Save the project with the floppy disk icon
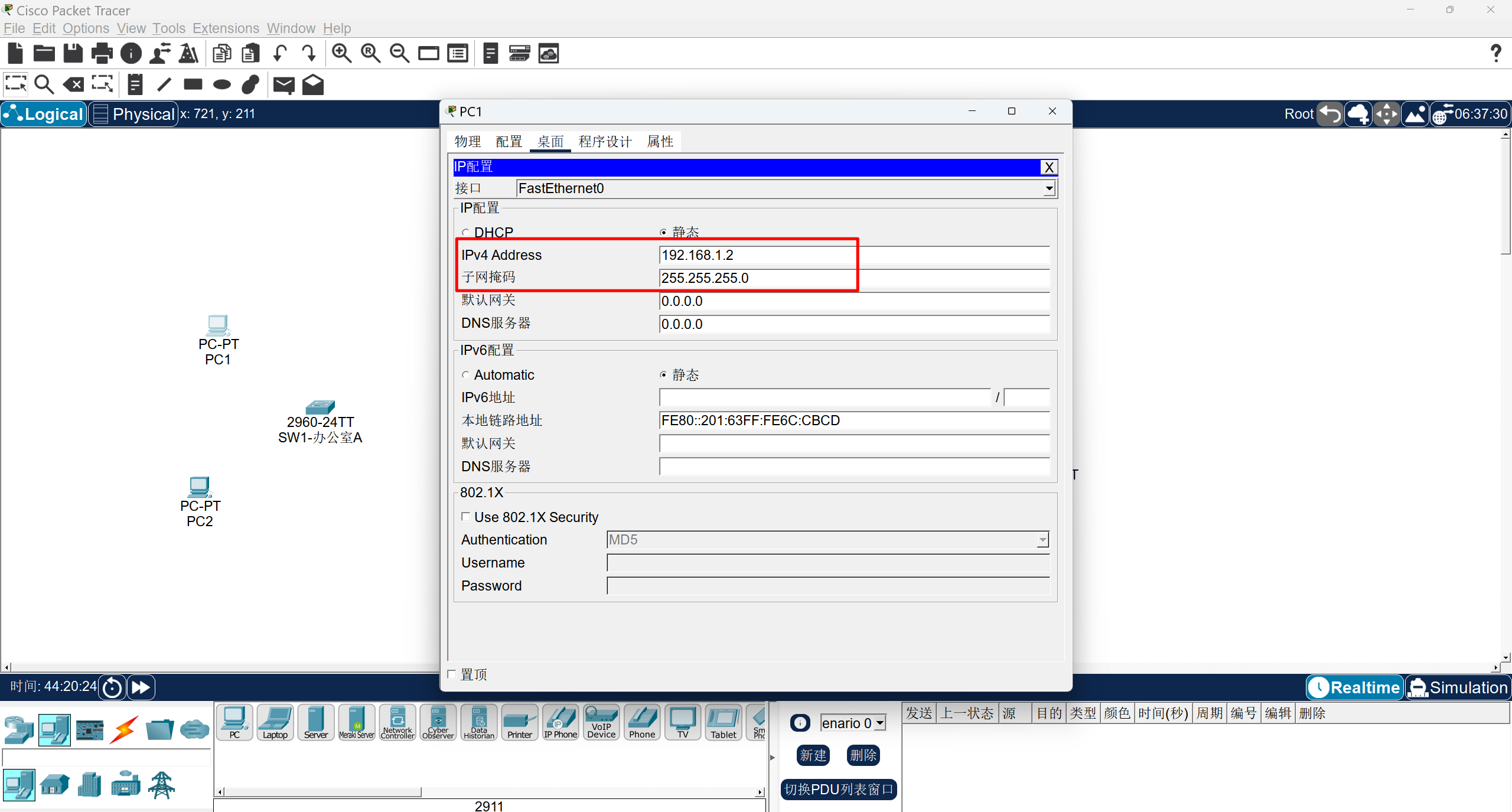Viewport: 1512px width, 812px height. click(73, 53)
